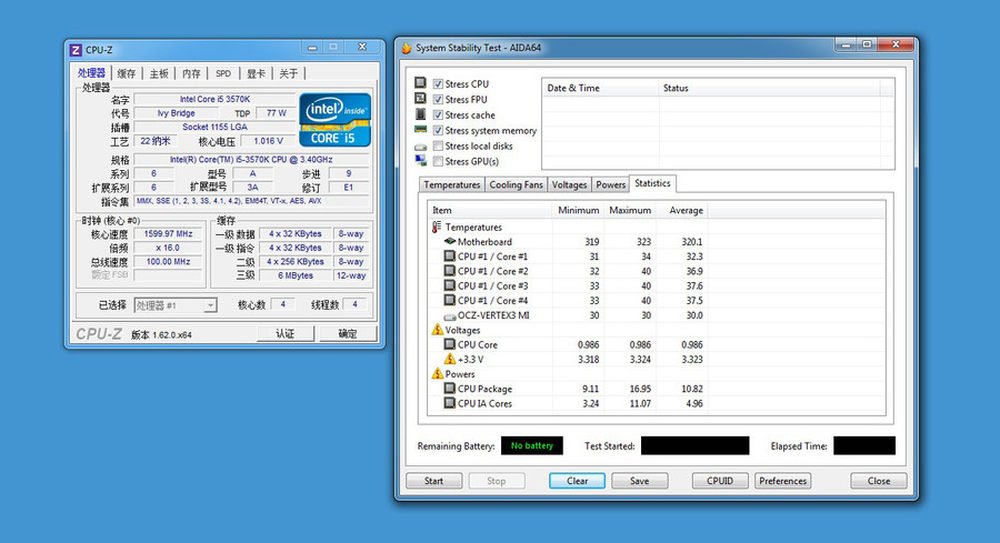The image size is (1000, 543).
Task: Click the Powers warning icon
Action: click(x=437, y=373)
